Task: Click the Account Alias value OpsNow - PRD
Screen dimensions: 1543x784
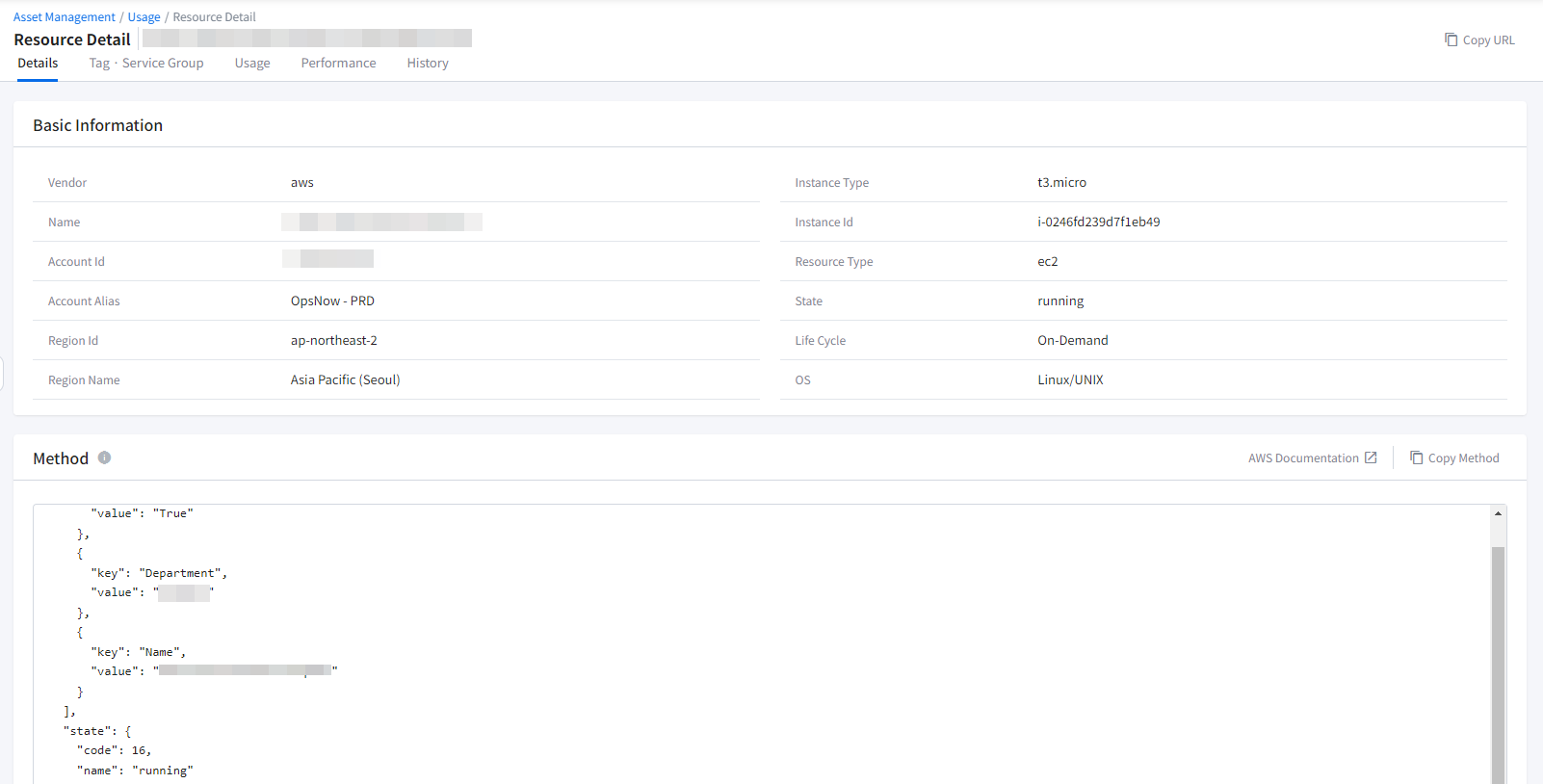Action: 332,301
